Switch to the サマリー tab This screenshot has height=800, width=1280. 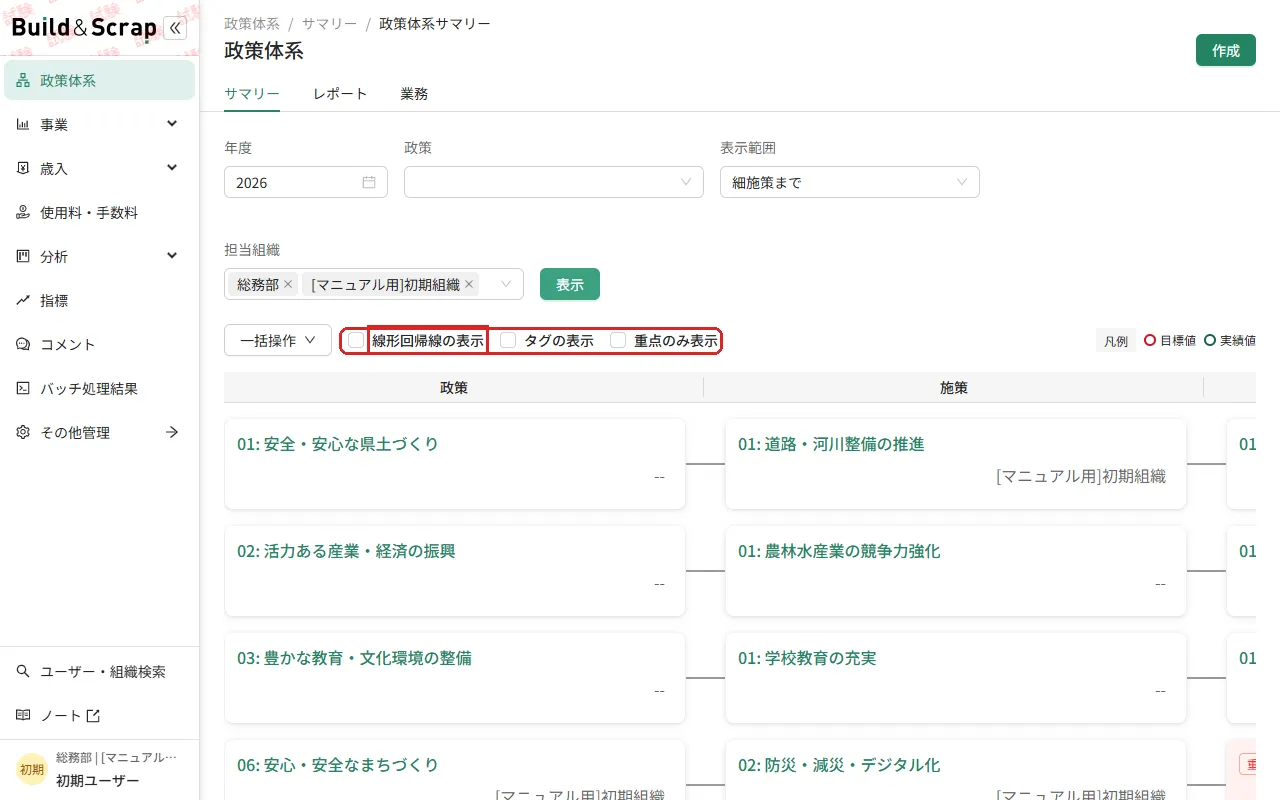pos(252,94)
